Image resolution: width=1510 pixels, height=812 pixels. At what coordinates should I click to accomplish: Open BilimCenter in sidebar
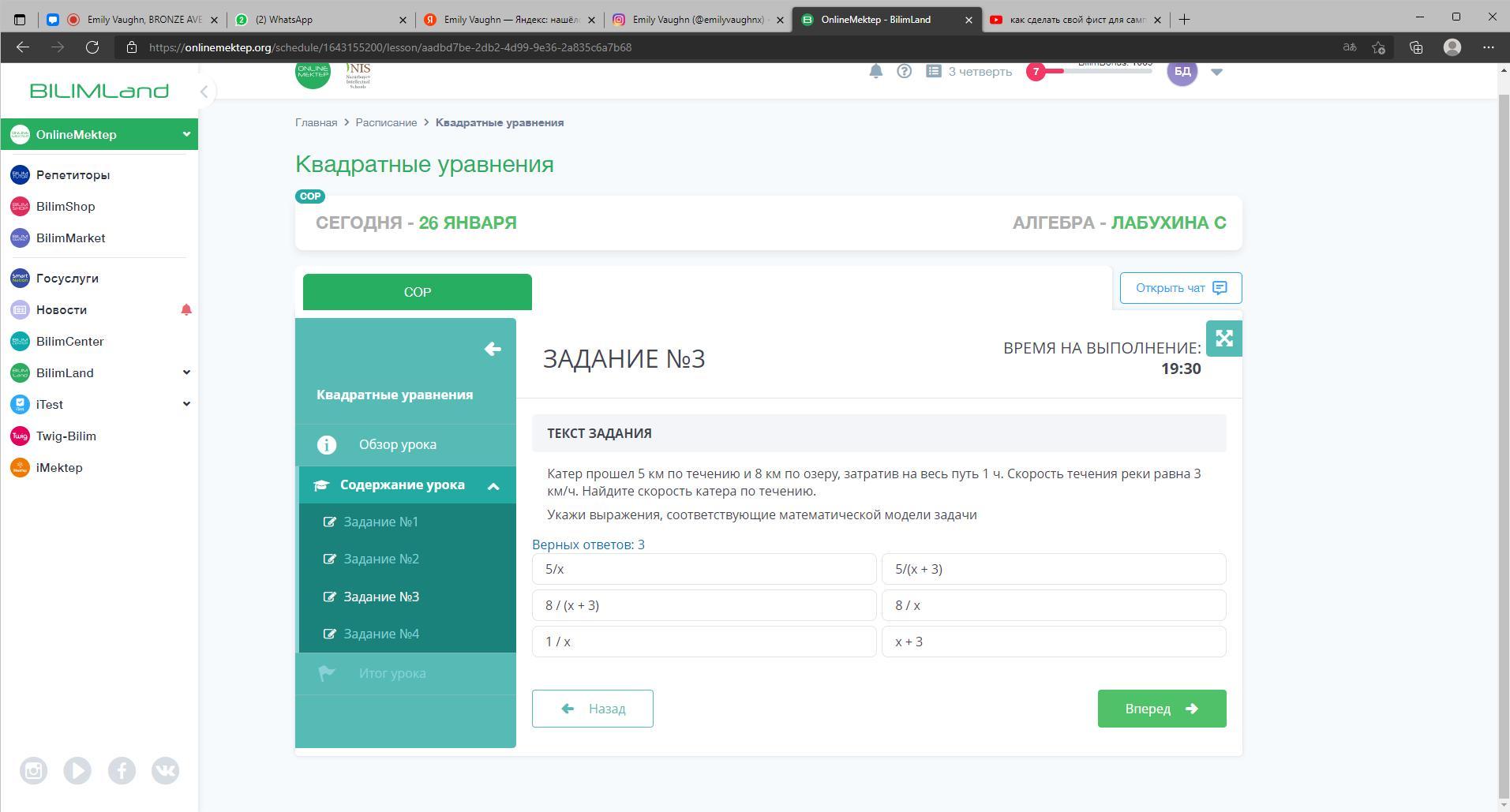[x=69, y=342]
